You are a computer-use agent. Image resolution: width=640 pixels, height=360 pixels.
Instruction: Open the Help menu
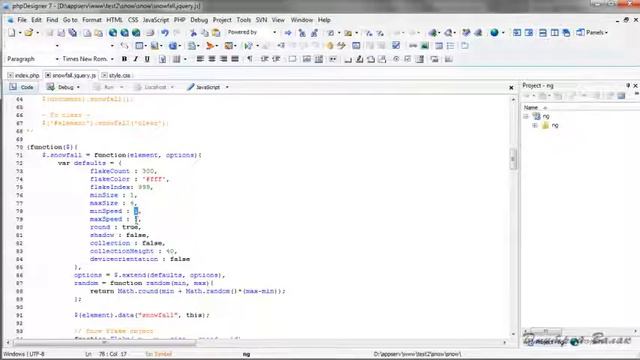click(324, 20)
